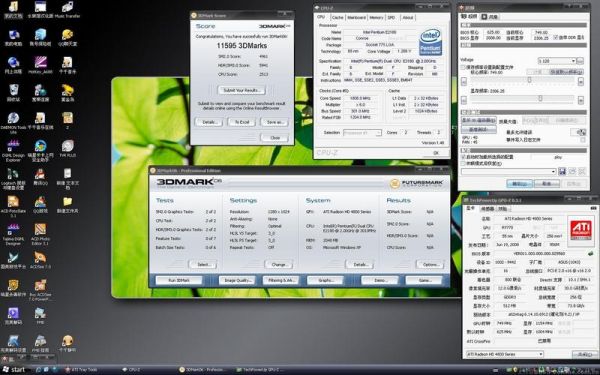Click Details button in 3DMark Score window
Screen dimensions: 600x375
[x=209, y=122]
